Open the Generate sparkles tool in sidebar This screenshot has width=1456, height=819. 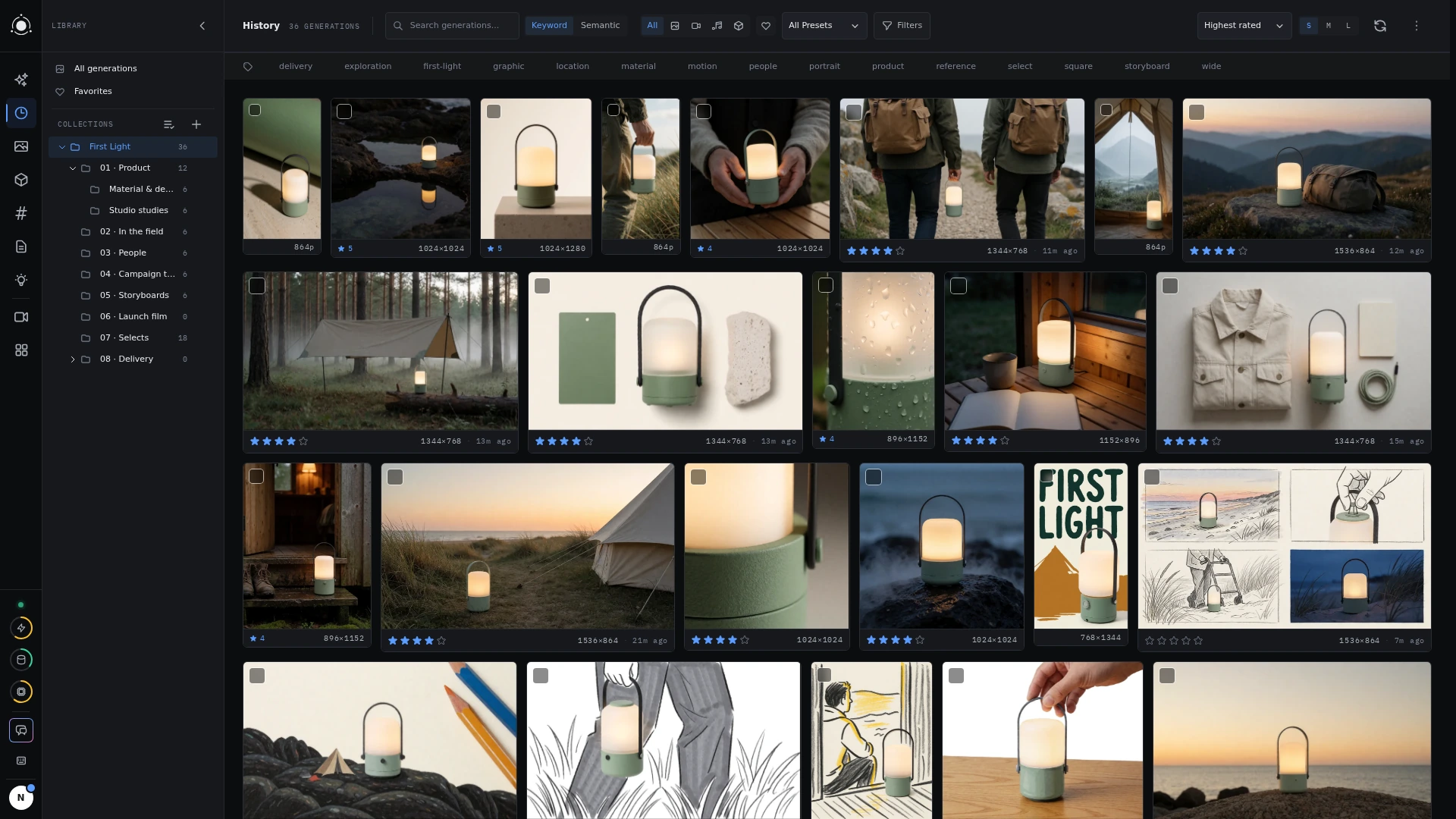coord(21,80)
